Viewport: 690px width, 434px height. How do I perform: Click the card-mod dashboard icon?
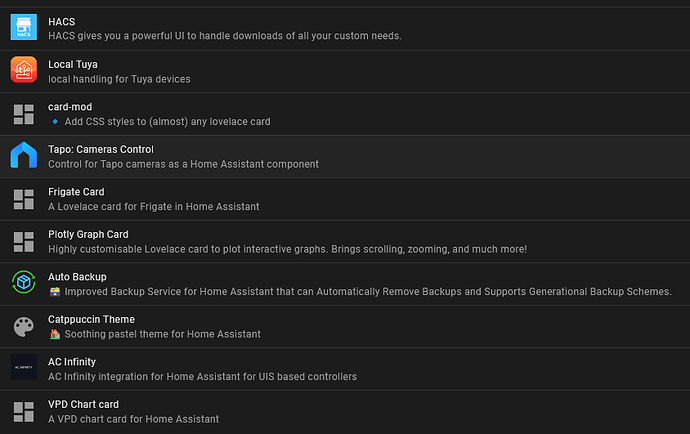[x=23, y=114]
